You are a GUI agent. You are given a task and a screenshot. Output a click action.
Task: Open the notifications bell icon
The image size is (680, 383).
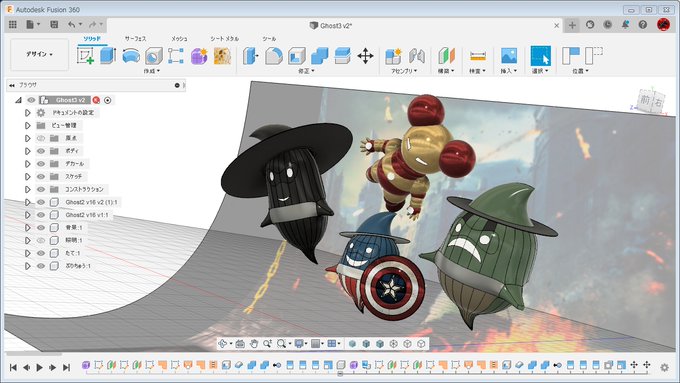click(625, 25)
